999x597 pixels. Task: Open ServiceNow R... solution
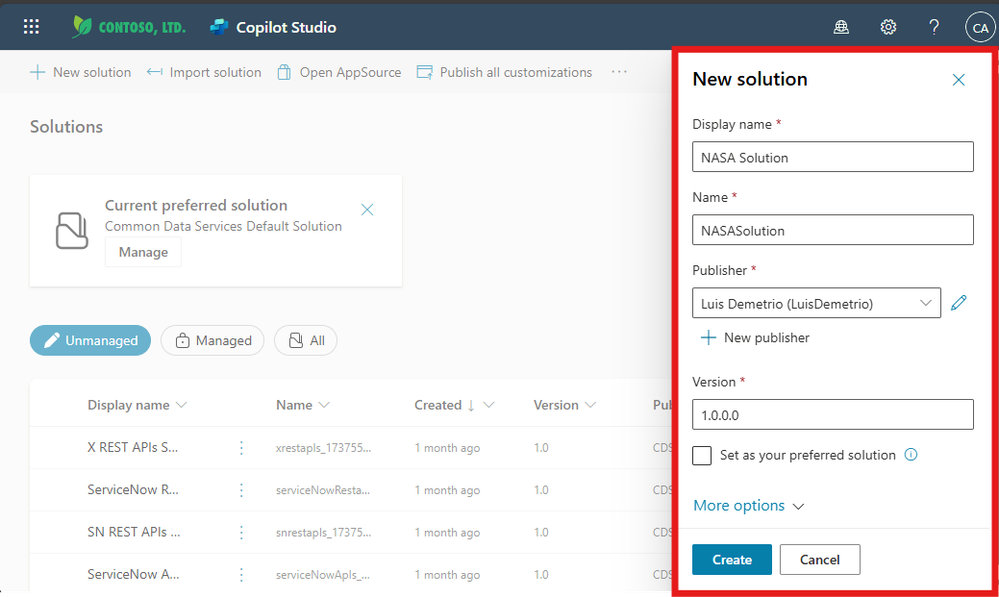pos(133,489)
